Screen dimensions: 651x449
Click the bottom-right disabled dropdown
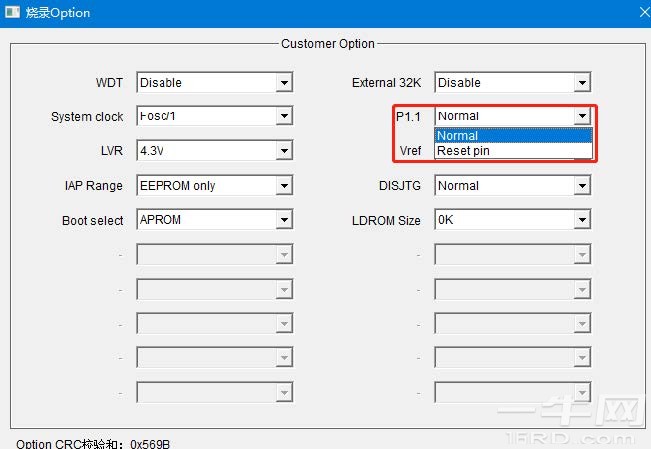tap(512, 393)
